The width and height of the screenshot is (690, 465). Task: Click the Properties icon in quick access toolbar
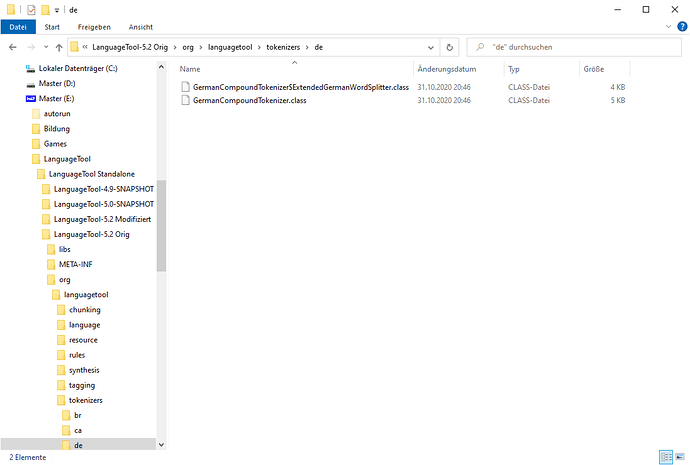(31, 9)
